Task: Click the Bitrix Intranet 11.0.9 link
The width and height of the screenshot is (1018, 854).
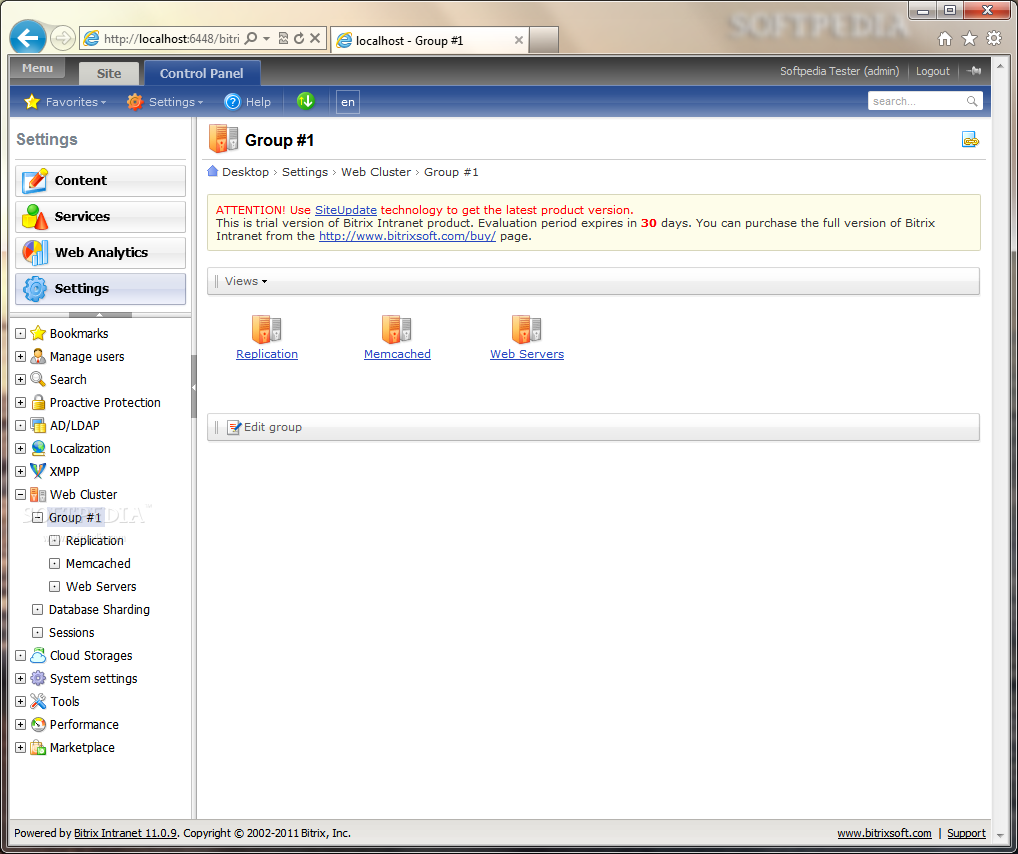Action: (125, 833)
